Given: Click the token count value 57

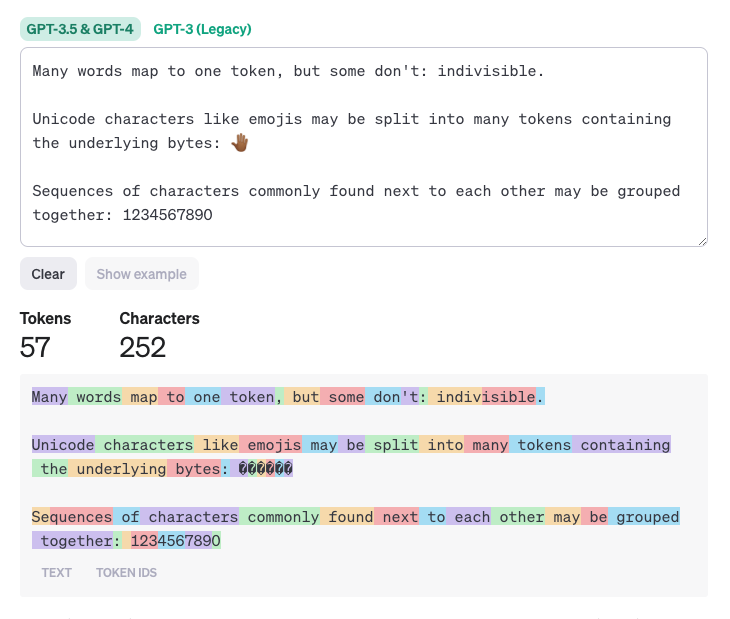Looking at the screenshot, I should click(35, 347).
